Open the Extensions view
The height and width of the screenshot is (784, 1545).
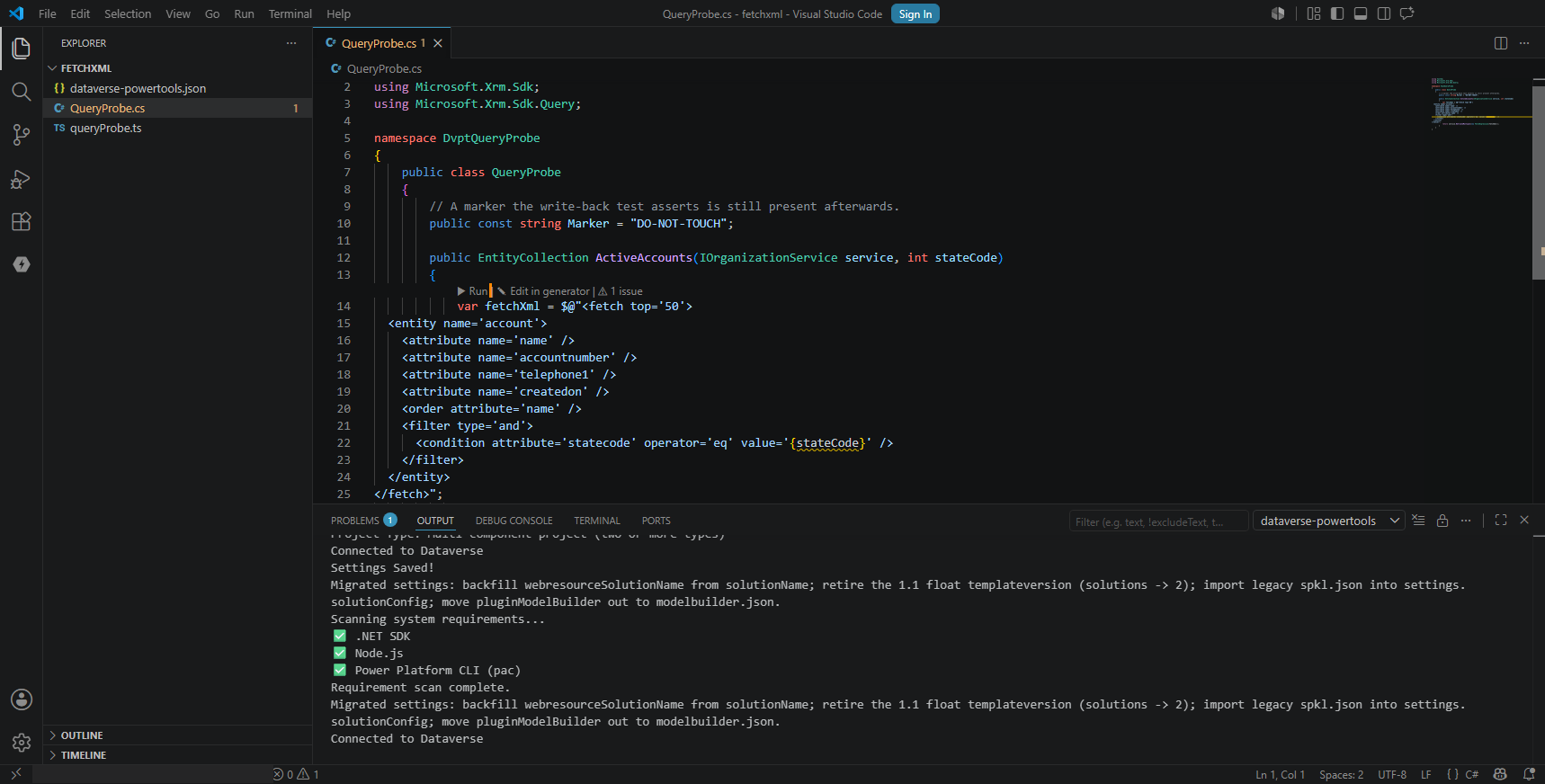tap(21, 222)
